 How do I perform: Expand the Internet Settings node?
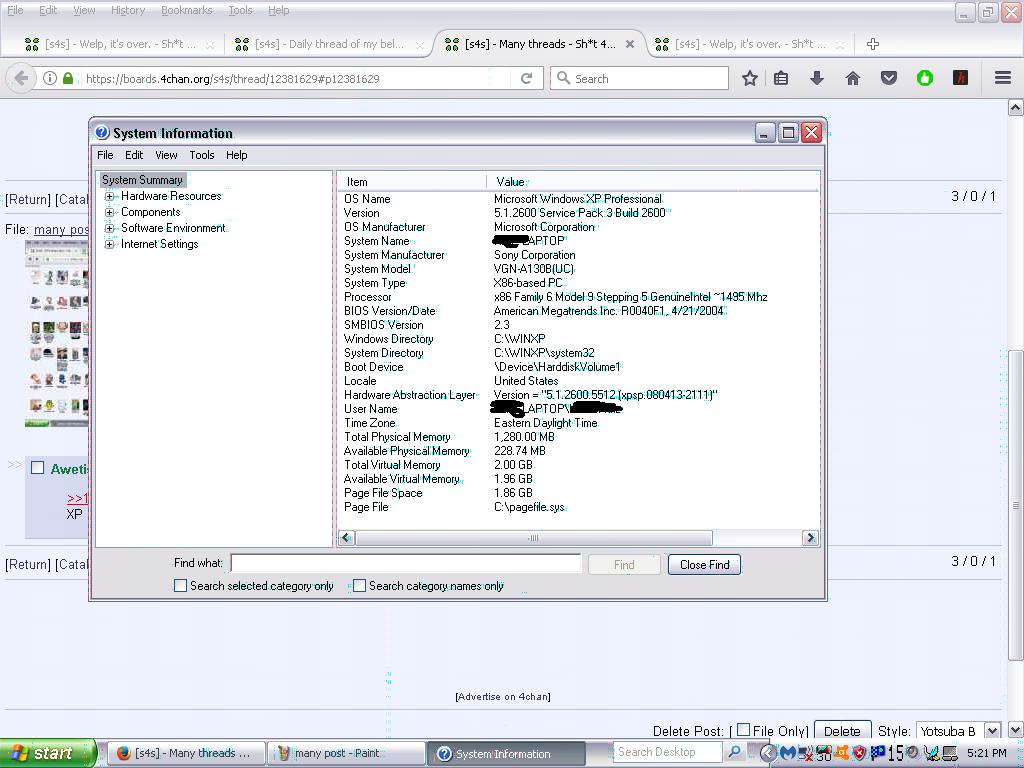point(110,244)
